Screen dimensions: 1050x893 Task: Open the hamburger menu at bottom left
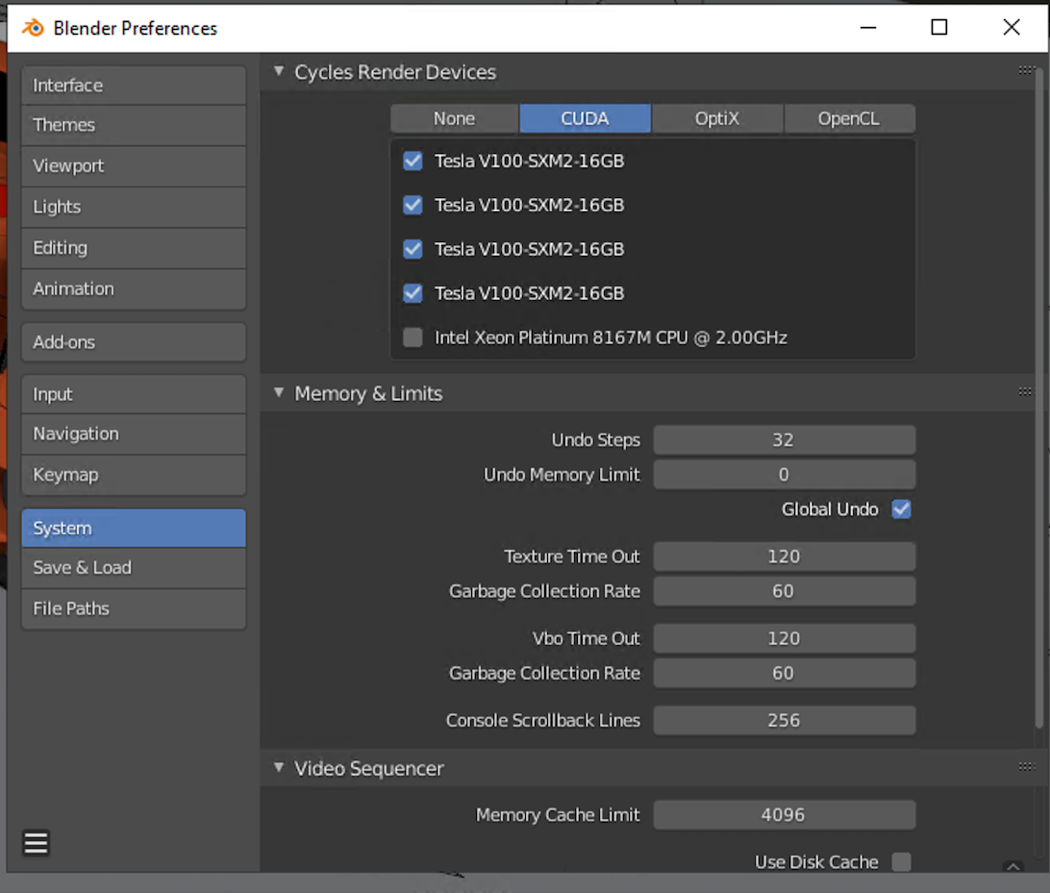(36, 843)
